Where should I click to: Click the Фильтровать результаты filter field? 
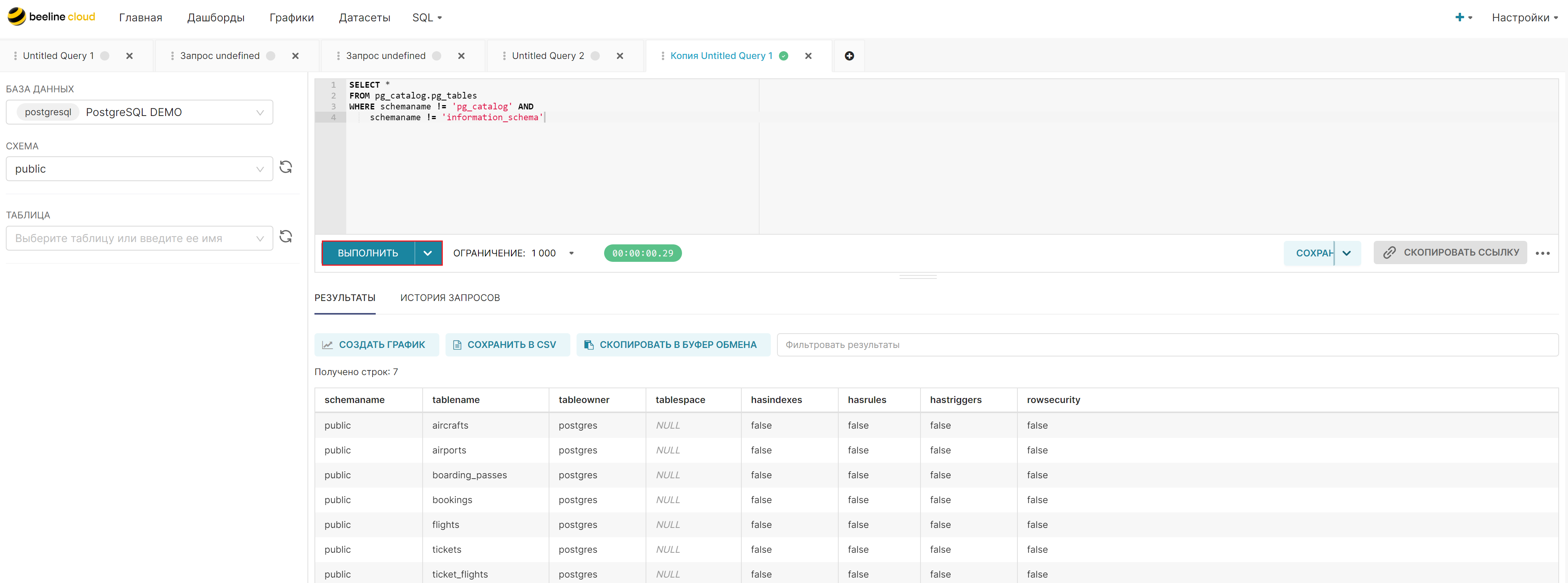[1167, 345]
